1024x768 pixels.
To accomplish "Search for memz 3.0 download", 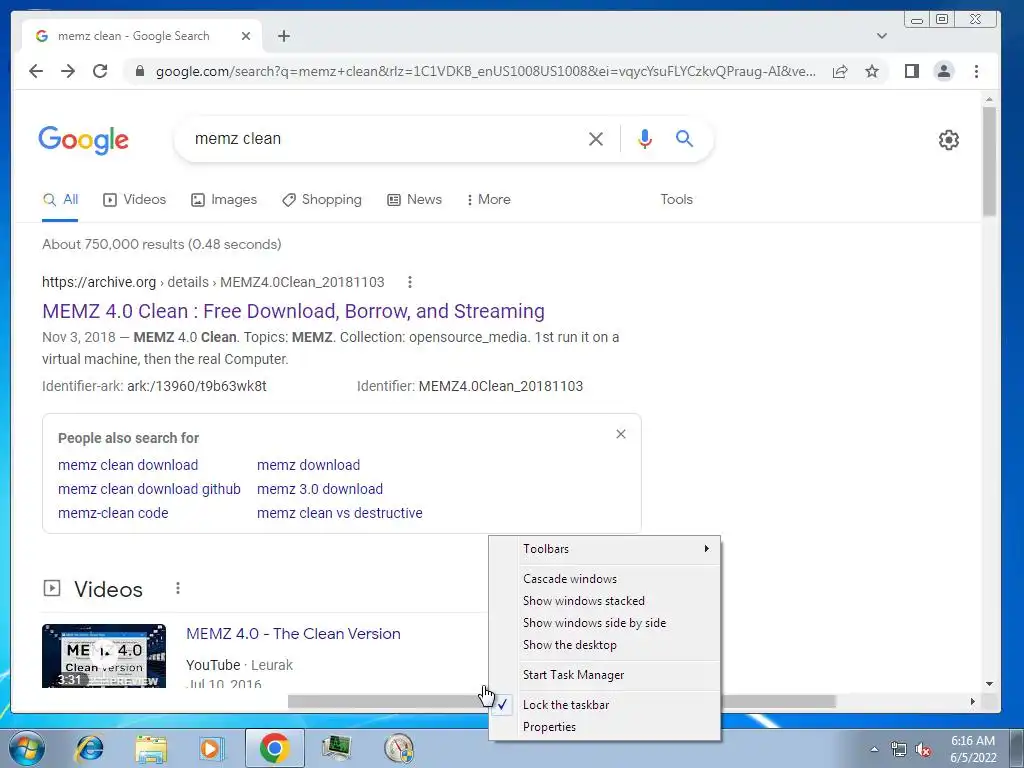I will 320,489.
